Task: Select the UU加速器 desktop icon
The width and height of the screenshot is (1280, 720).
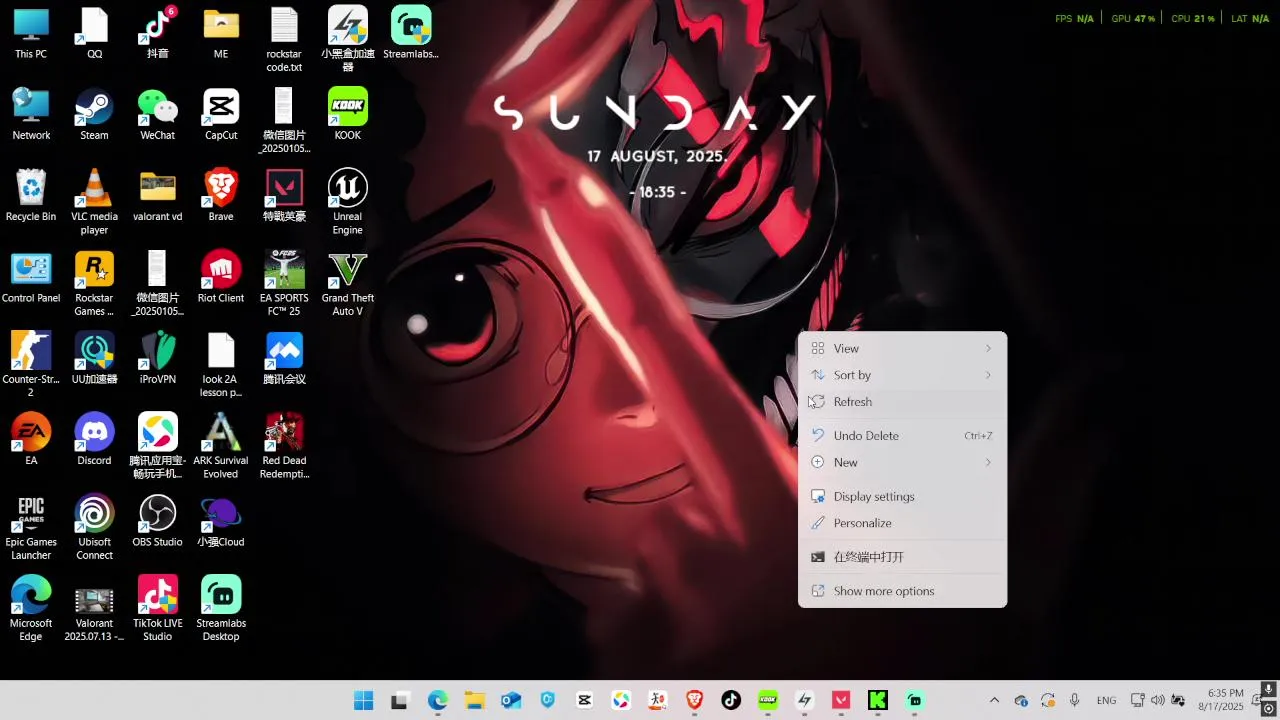Action: click(x=94, y=359)
